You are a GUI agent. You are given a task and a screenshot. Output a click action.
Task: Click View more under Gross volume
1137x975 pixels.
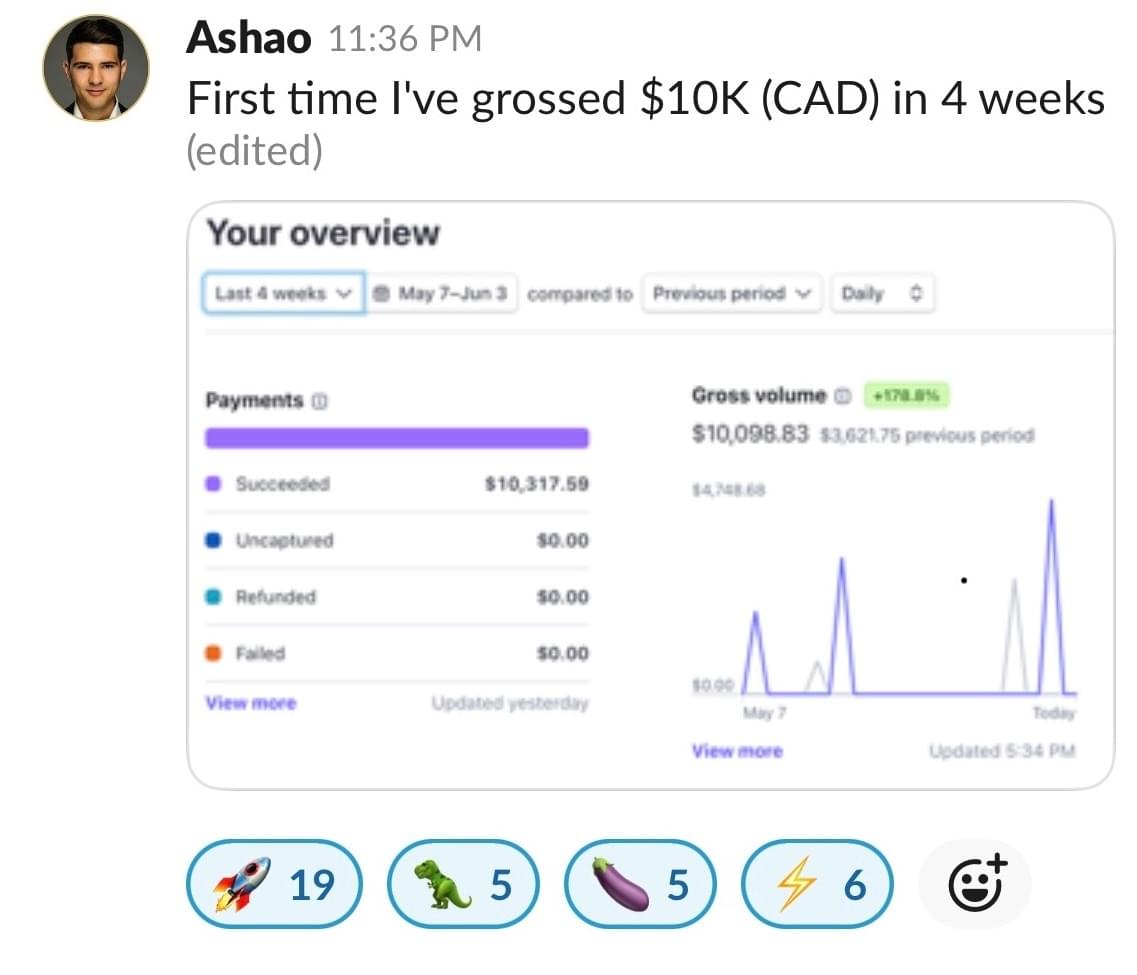tap(737, 751)
